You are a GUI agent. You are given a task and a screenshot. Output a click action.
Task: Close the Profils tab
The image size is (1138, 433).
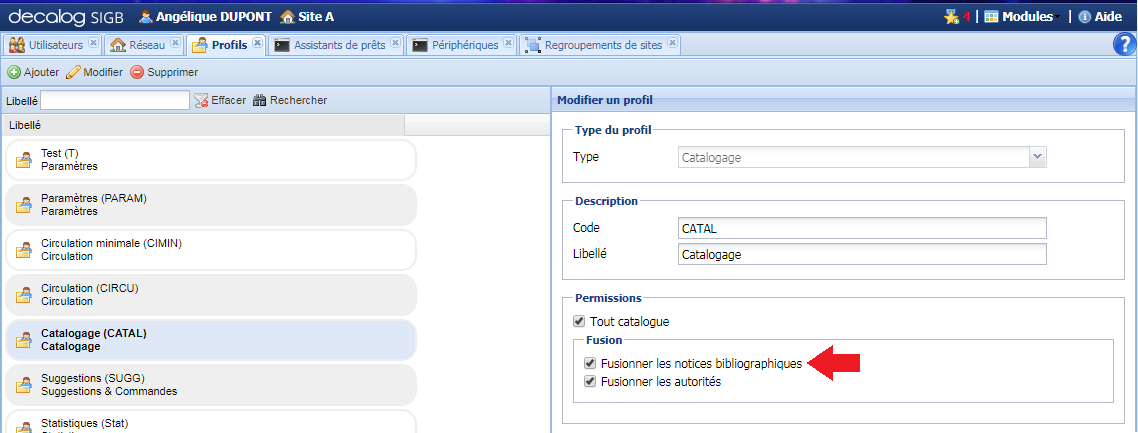(257, 43)
